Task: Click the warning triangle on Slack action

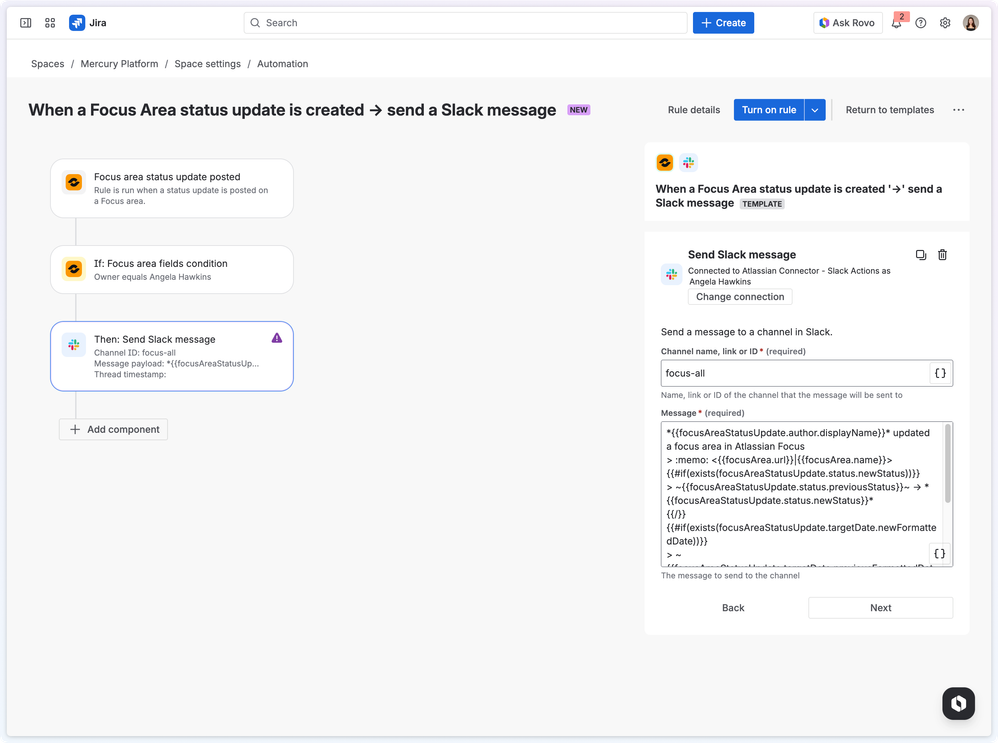Action: click(277, 338)
